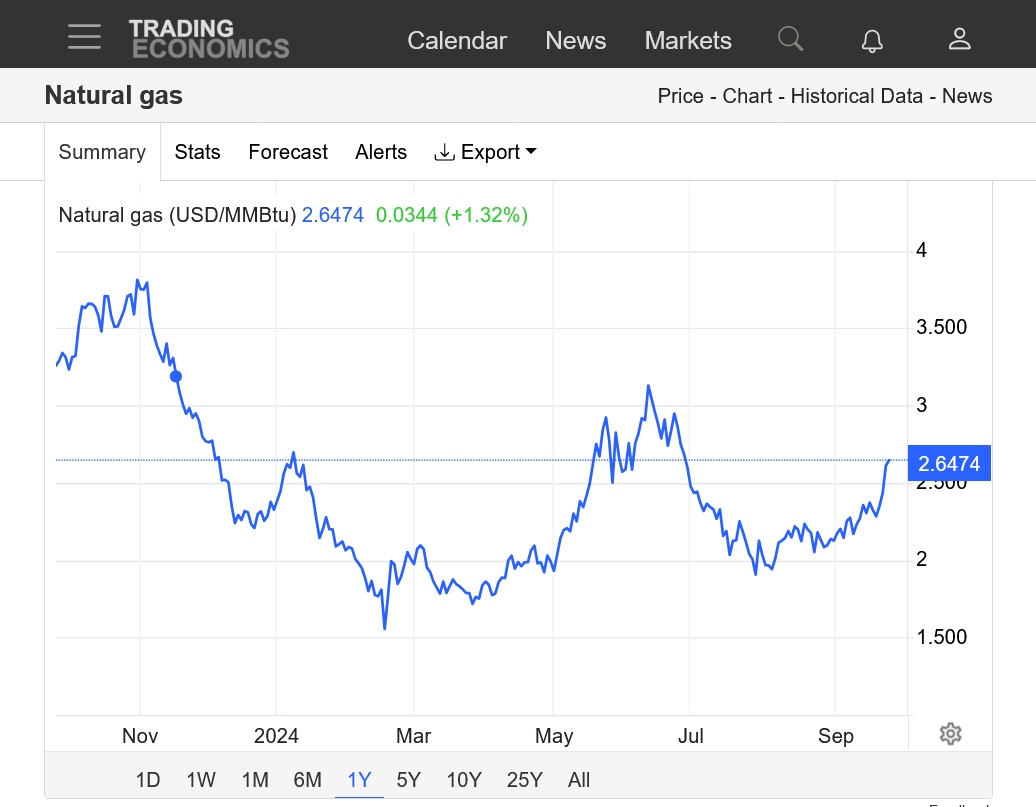
Task: Switch to the Stats tab
Action: (197, 152)
